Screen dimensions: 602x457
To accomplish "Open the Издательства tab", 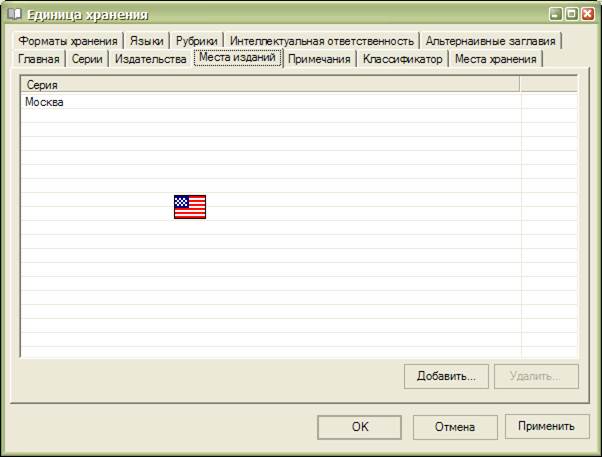I will [x=150, y=60].
